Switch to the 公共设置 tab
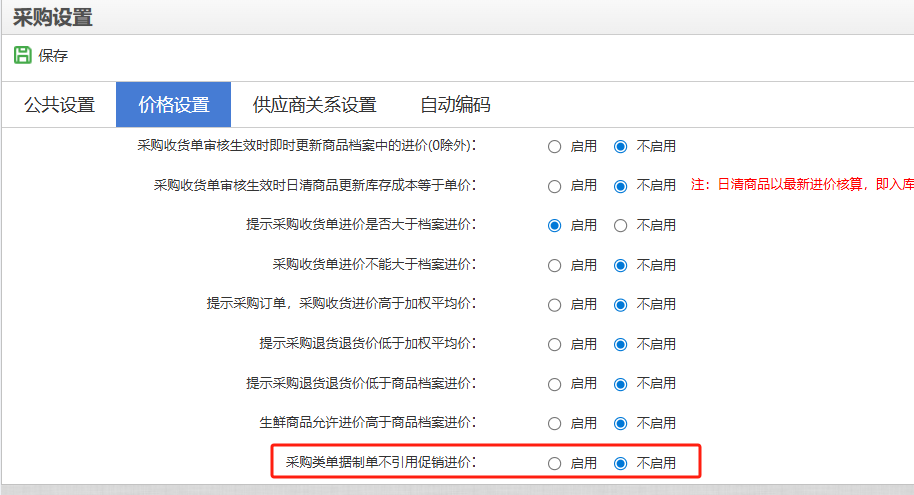The width and height of the screenshot is (914, 495). coord(59,105)
